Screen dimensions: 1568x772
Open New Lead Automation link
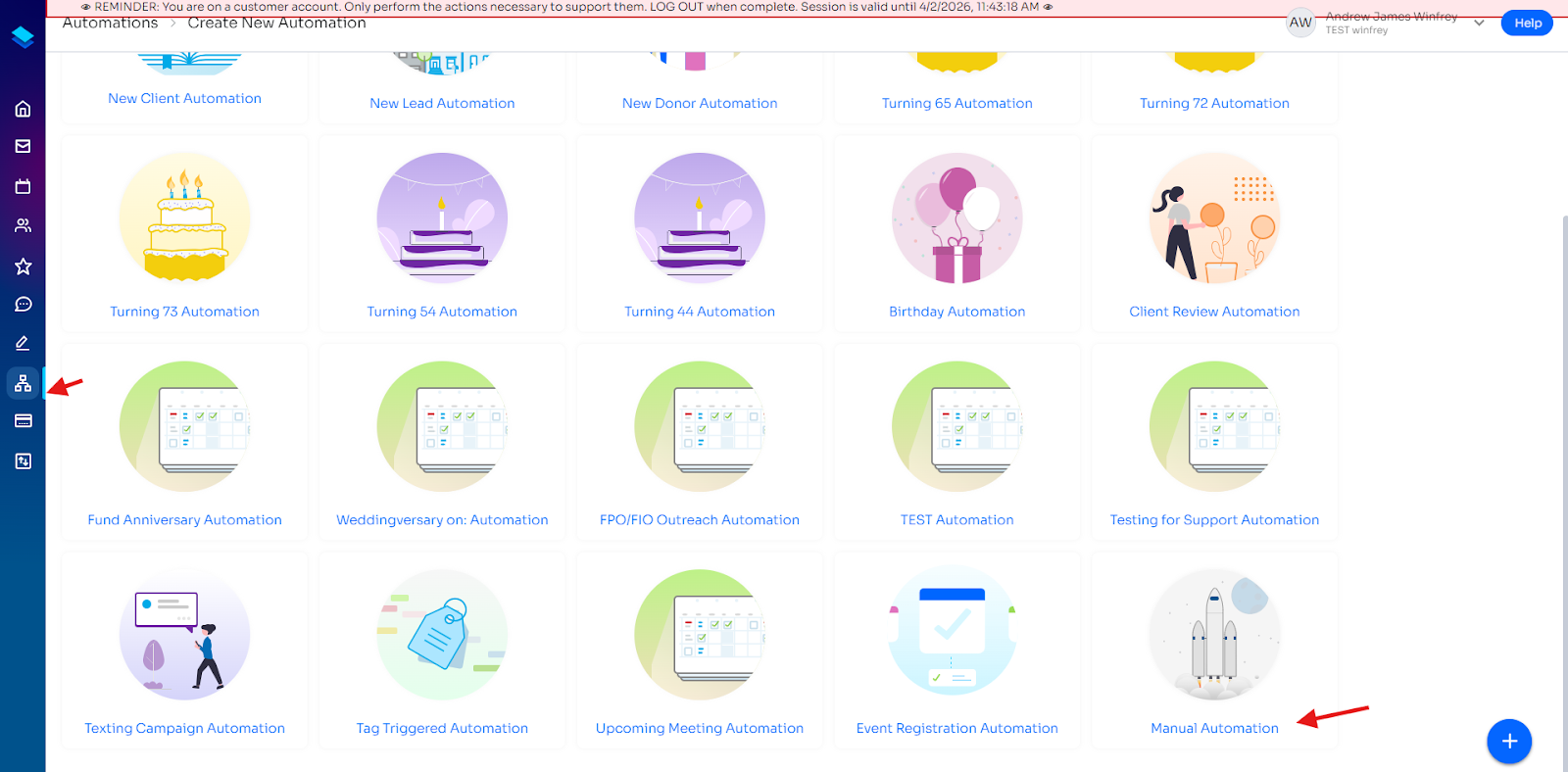pos(442,103)
